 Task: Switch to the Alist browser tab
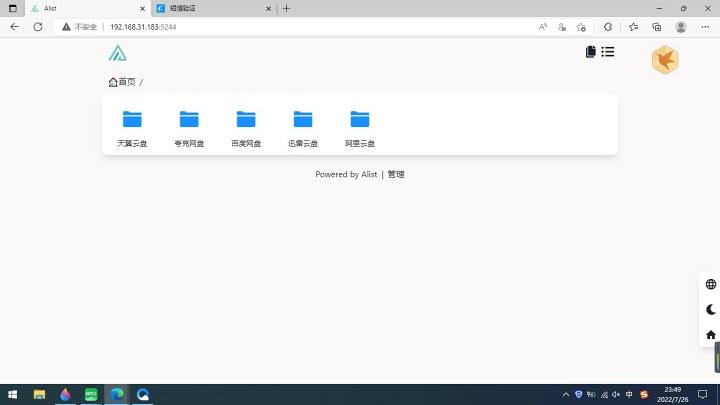tap(88, 8)
